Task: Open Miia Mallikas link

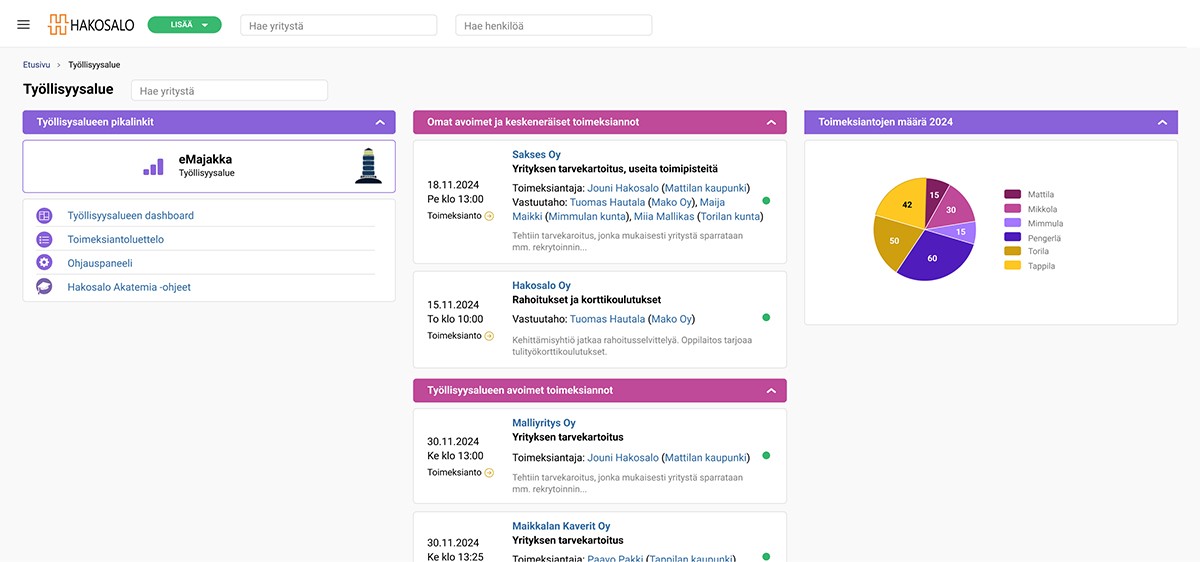Action: pos(664,216)
